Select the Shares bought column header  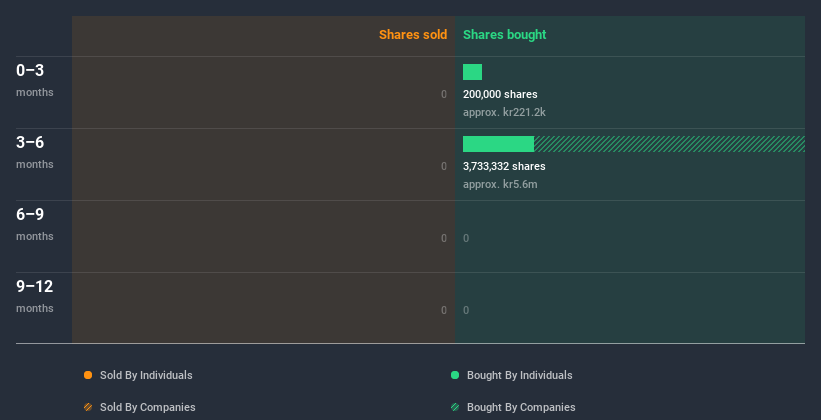504,35
